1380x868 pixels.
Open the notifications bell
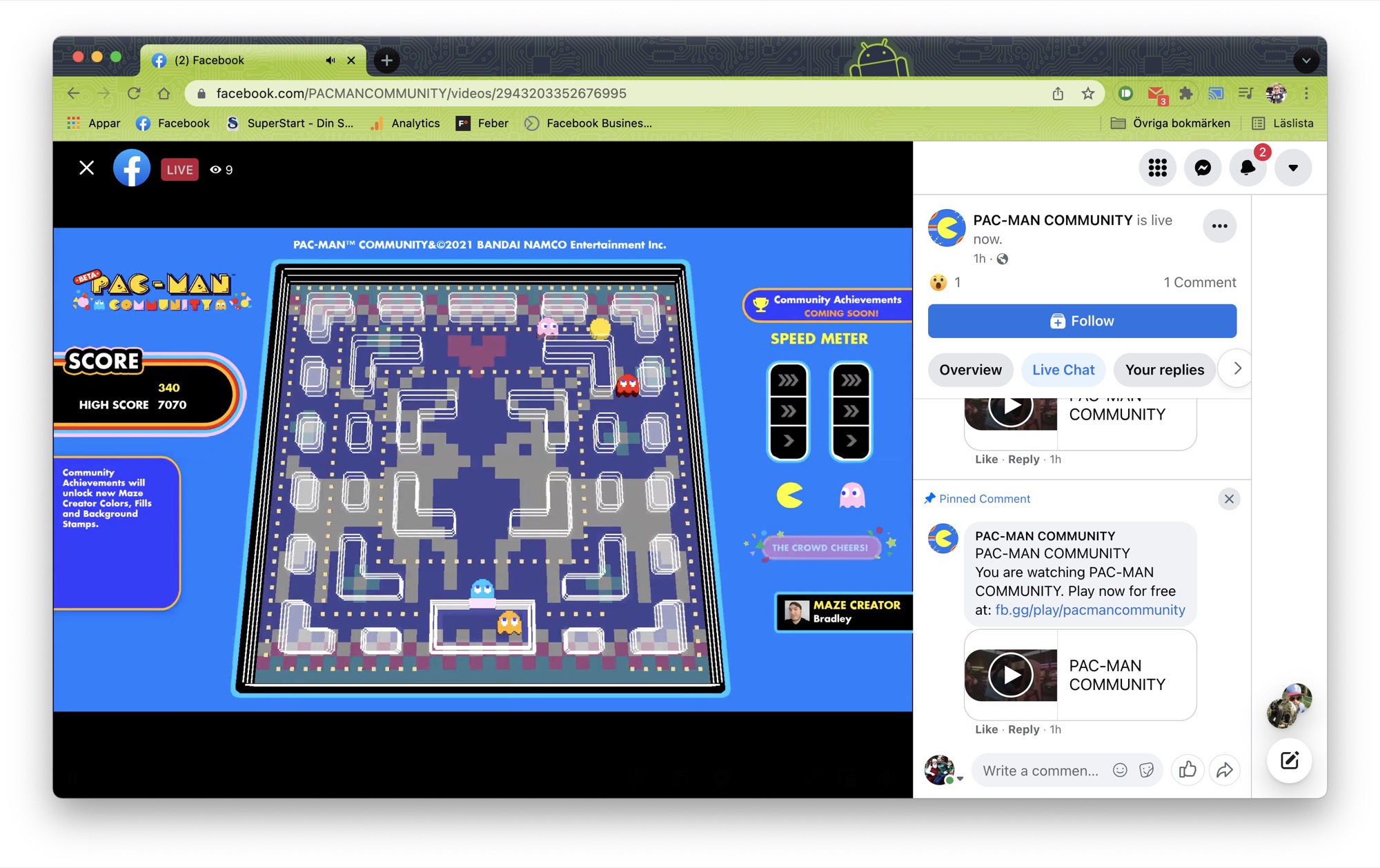(x=1248, y=167)
